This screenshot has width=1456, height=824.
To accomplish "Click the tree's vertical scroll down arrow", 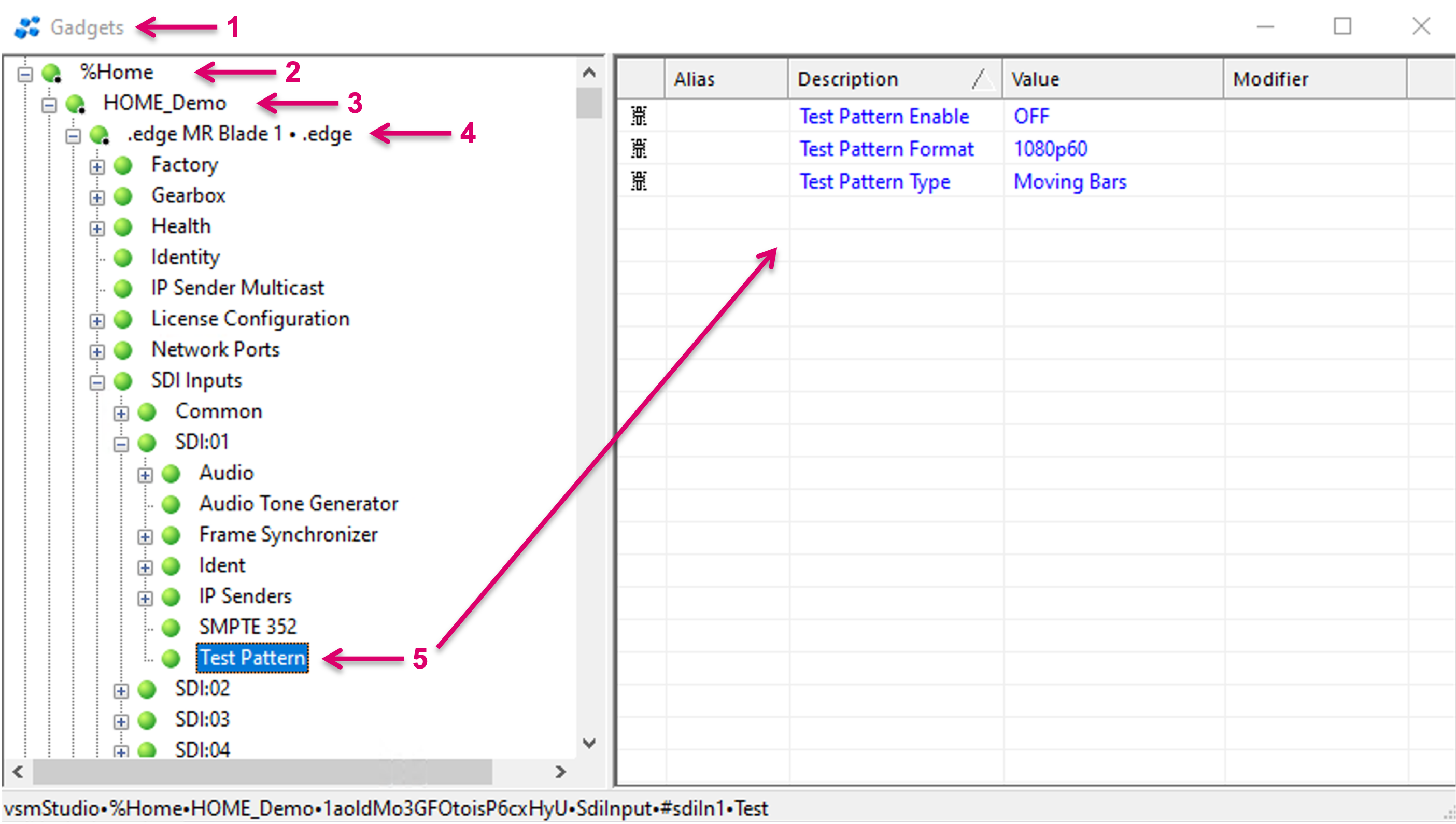I will tap(589, 743).
